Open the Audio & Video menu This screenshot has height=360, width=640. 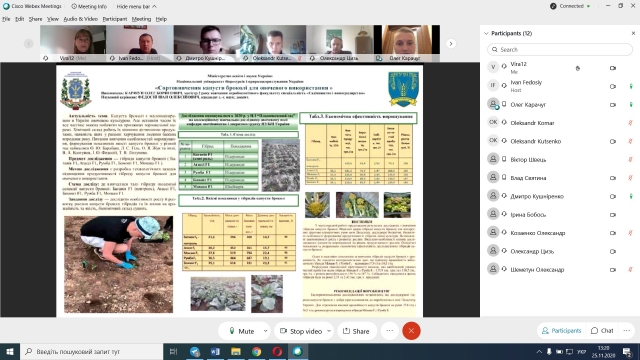pos(80,19)
